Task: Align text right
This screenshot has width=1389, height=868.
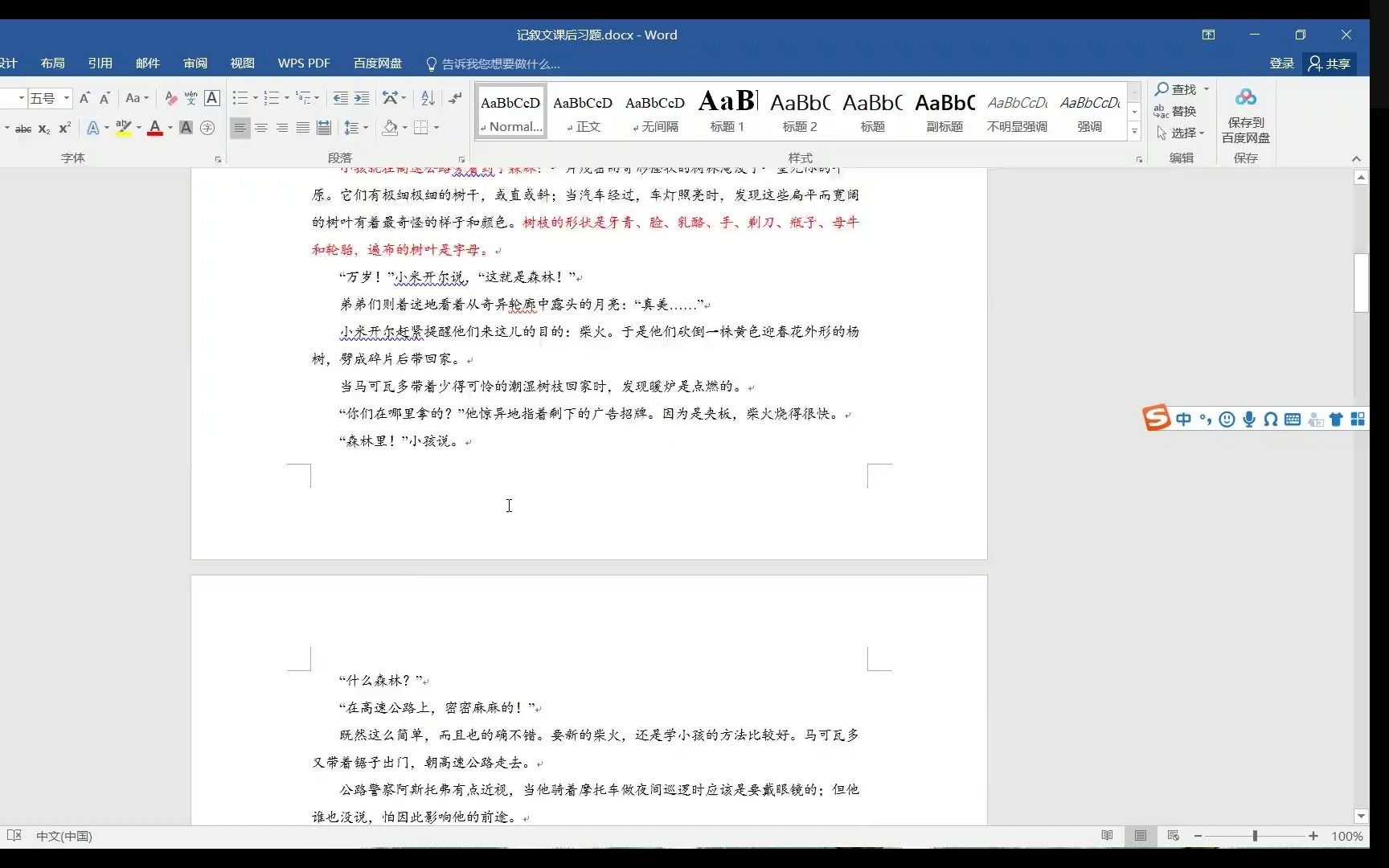Action: point(282,128)
